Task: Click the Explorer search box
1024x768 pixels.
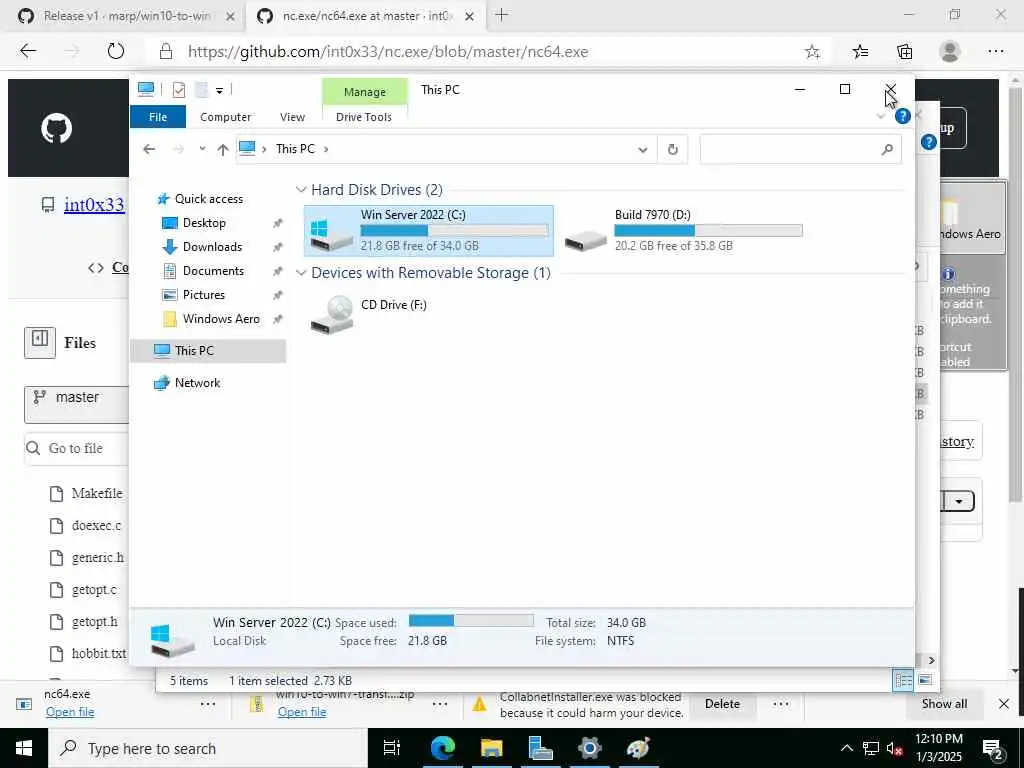Action: point(801,150)
